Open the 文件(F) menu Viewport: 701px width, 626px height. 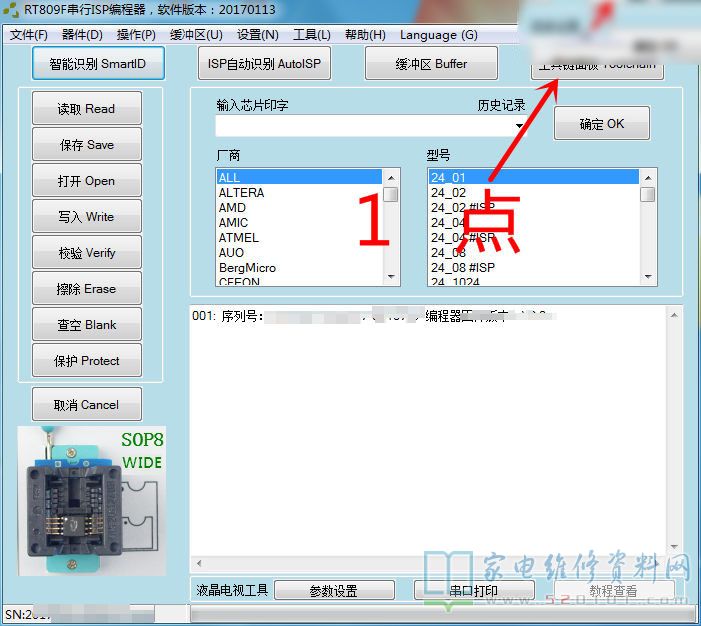click(29, 35)
